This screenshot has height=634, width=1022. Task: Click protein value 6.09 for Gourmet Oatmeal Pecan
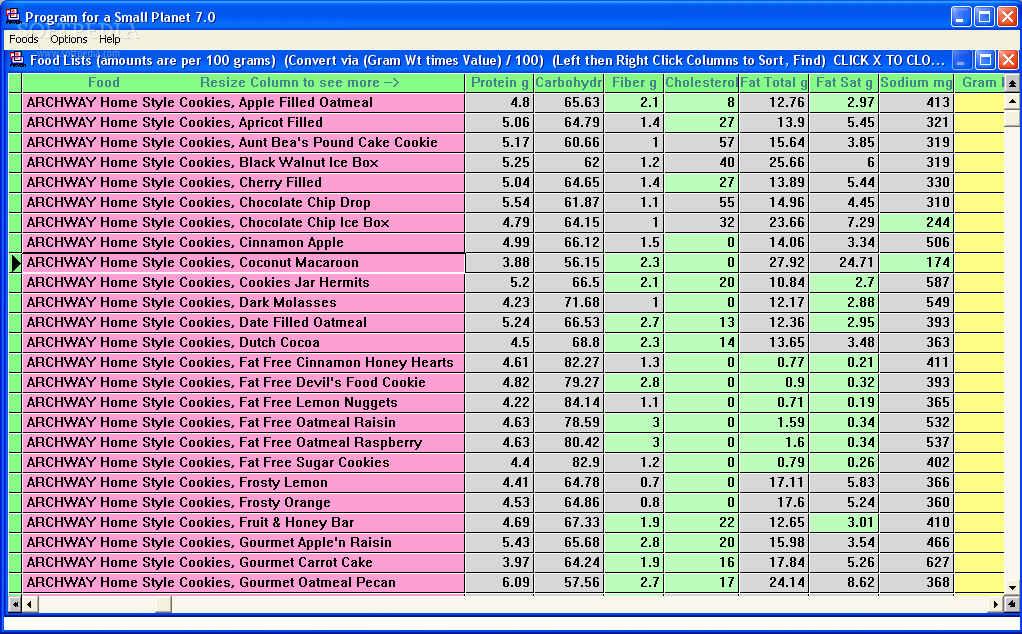click(500, 583)
